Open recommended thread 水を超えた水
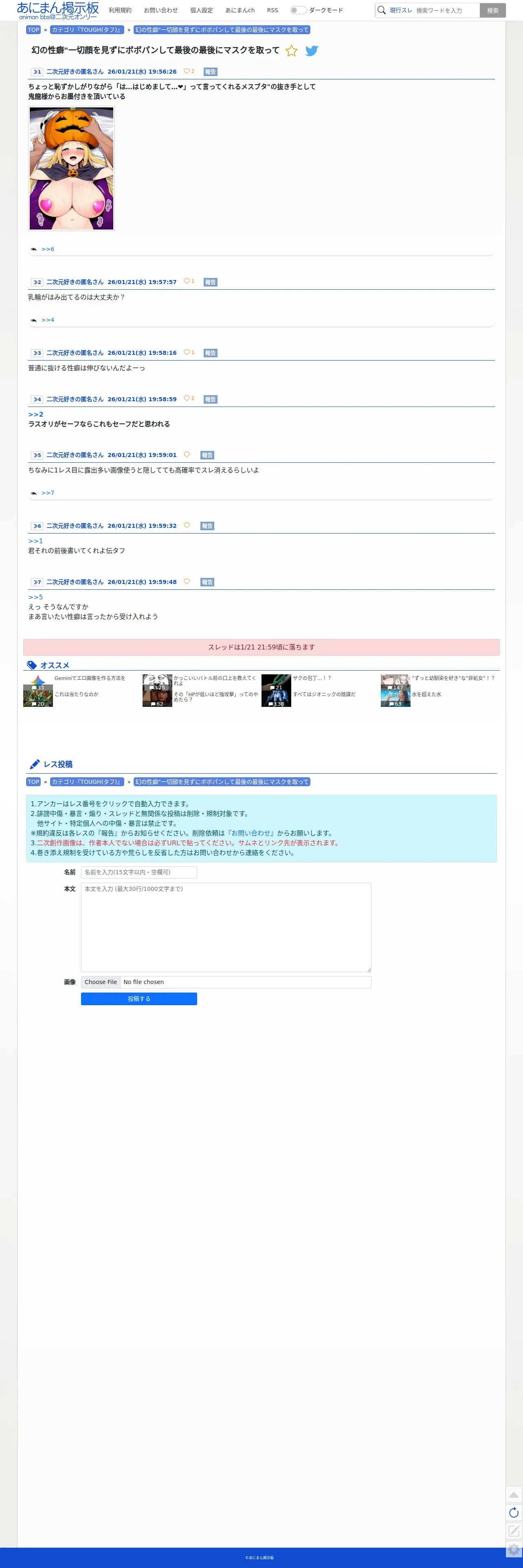Viewport: 523px width, 1568px height. (x=427, y=695)
